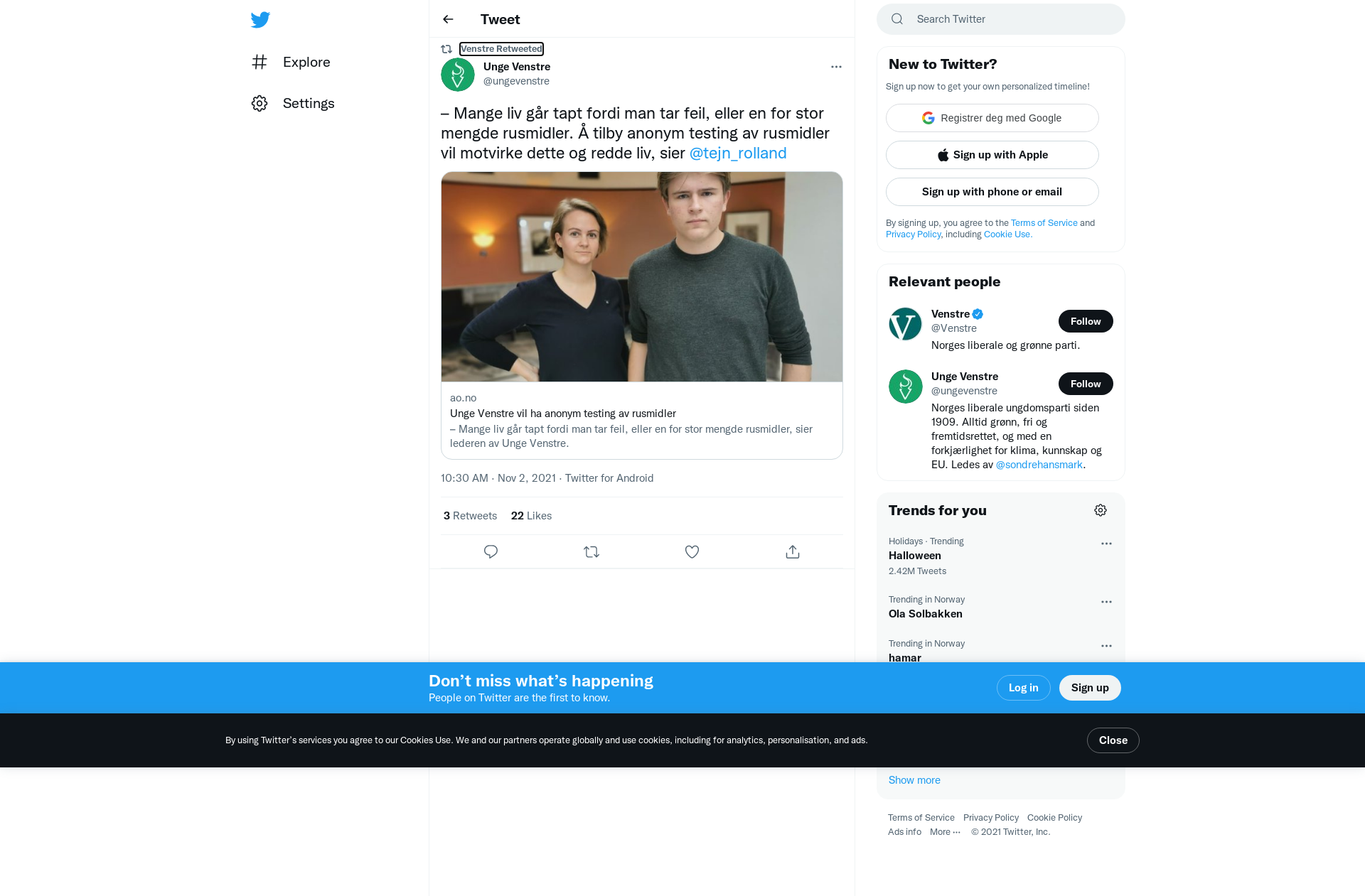Follow the Unge Venstre account
The width and height of the screenshot is (1365, 896).
tap(1086, 384)
